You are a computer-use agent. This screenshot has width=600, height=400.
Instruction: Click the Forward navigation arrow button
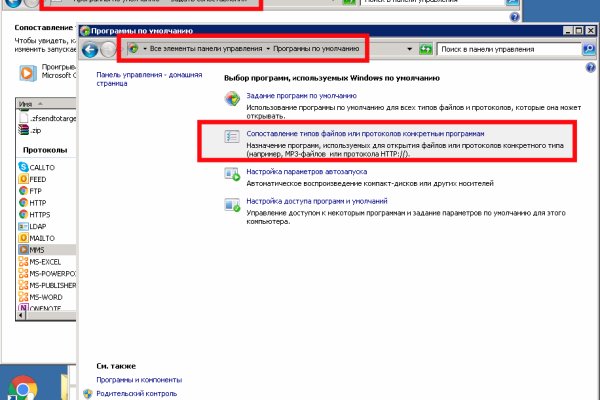pos(108,49)
